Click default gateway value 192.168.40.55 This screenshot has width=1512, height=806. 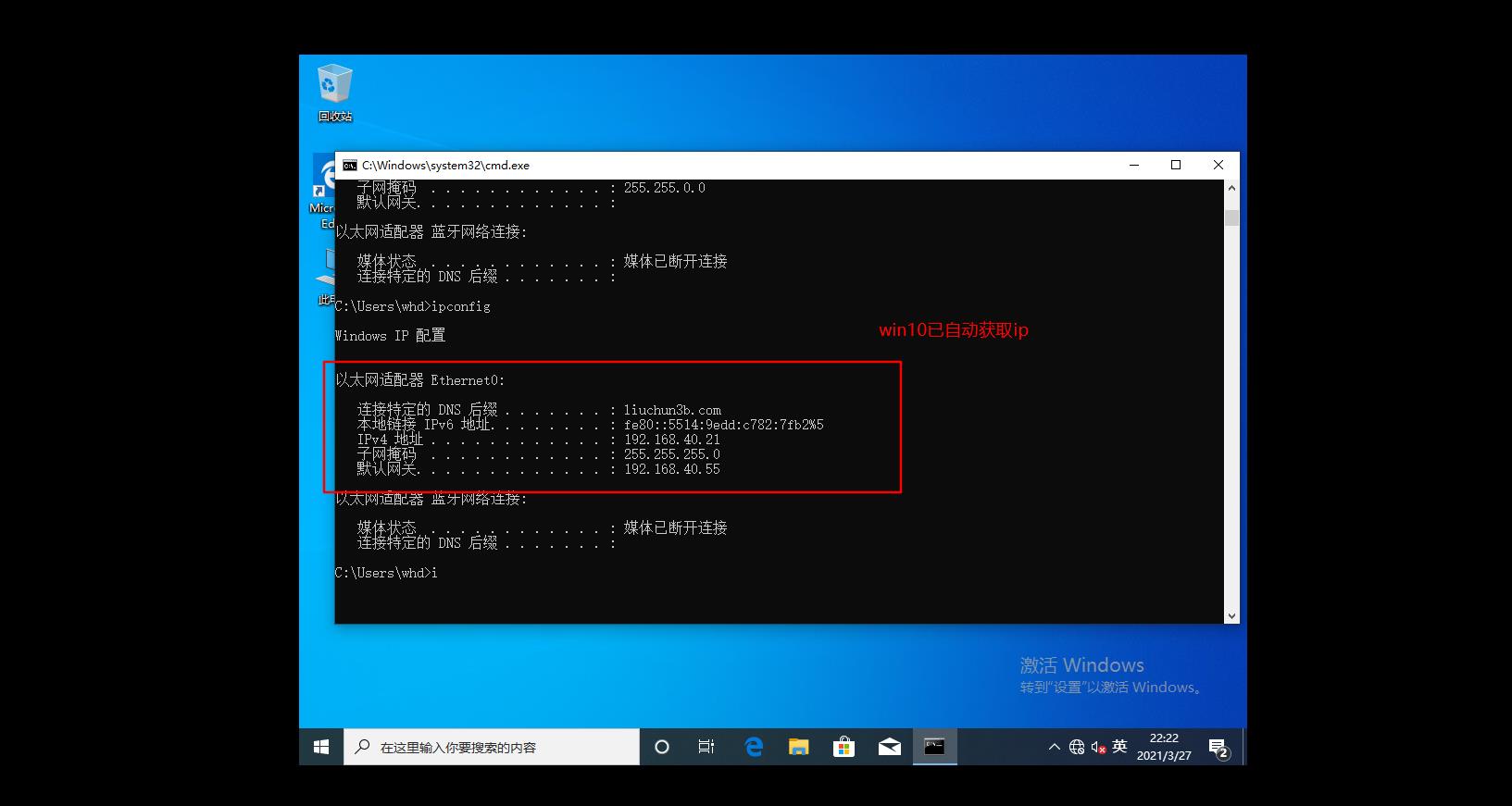pos(671,469)
